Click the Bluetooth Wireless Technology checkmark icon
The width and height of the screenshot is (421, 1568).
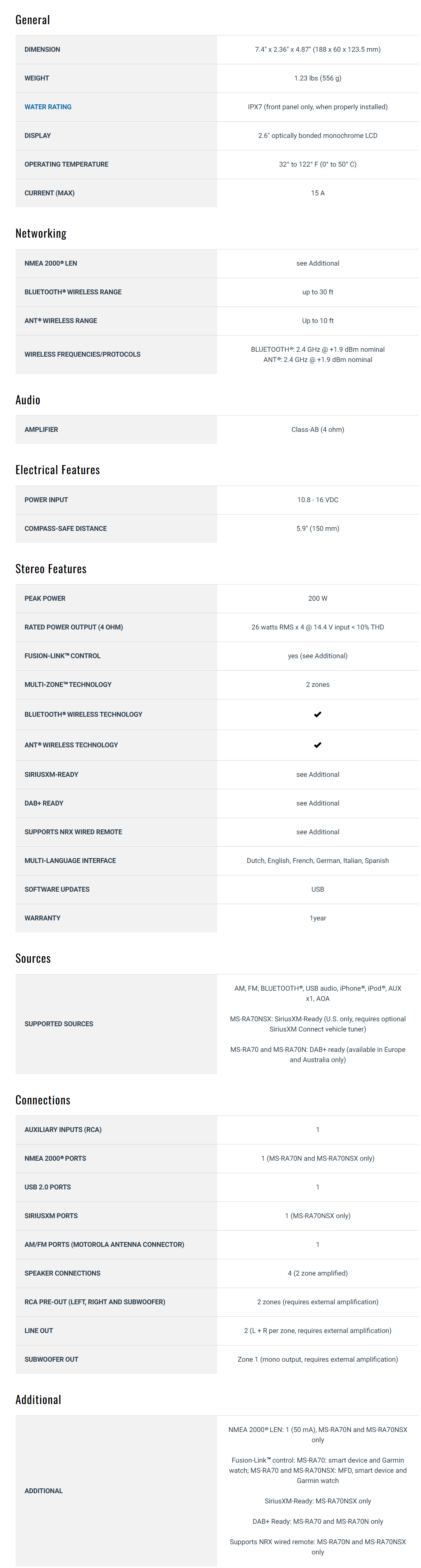(317, 714)
